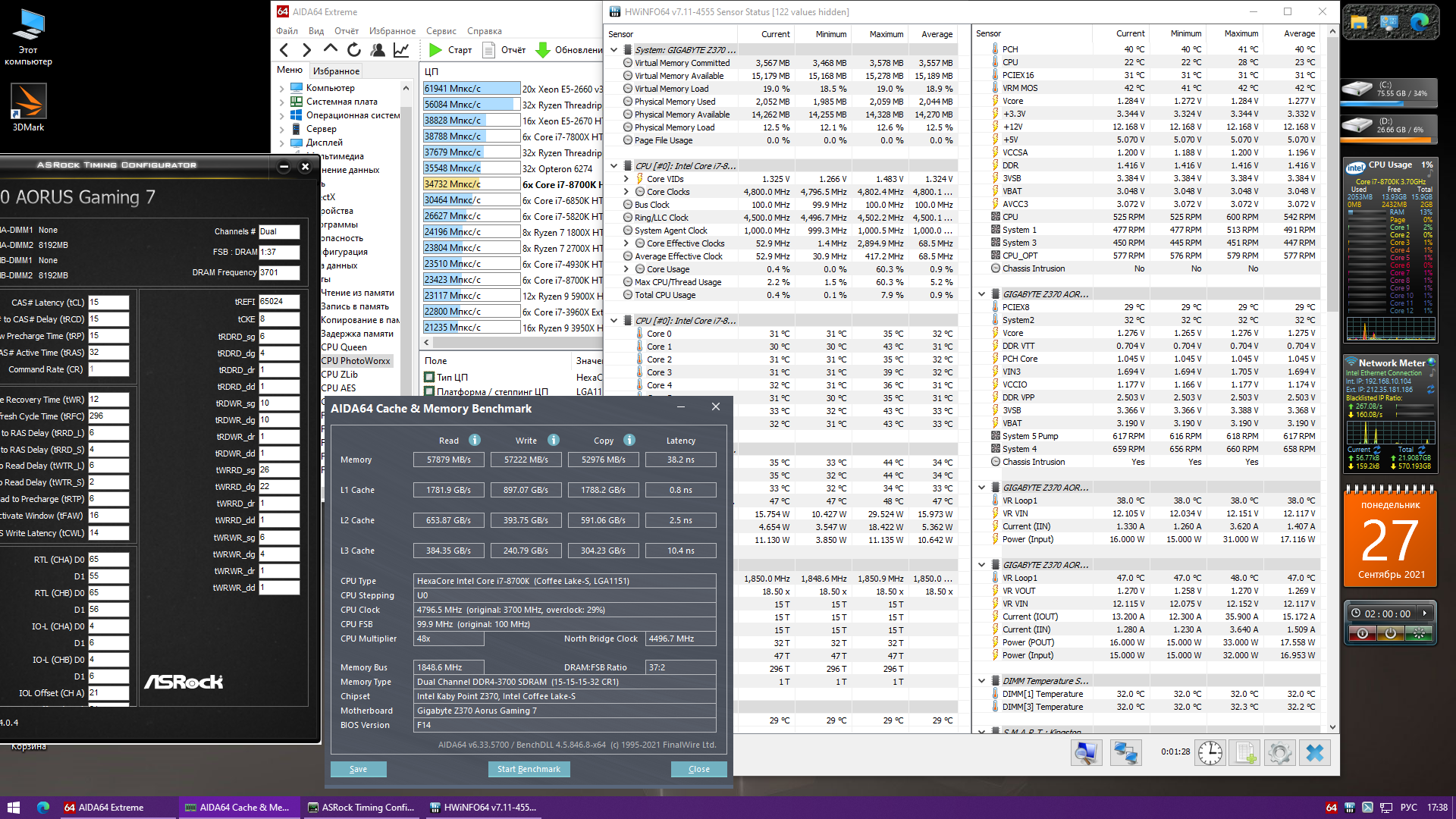This screenshot has height=819, width=1456.
Task: Collapse the System GIGABYTE Z370 sensor group
Action: [x=613, y=50]
